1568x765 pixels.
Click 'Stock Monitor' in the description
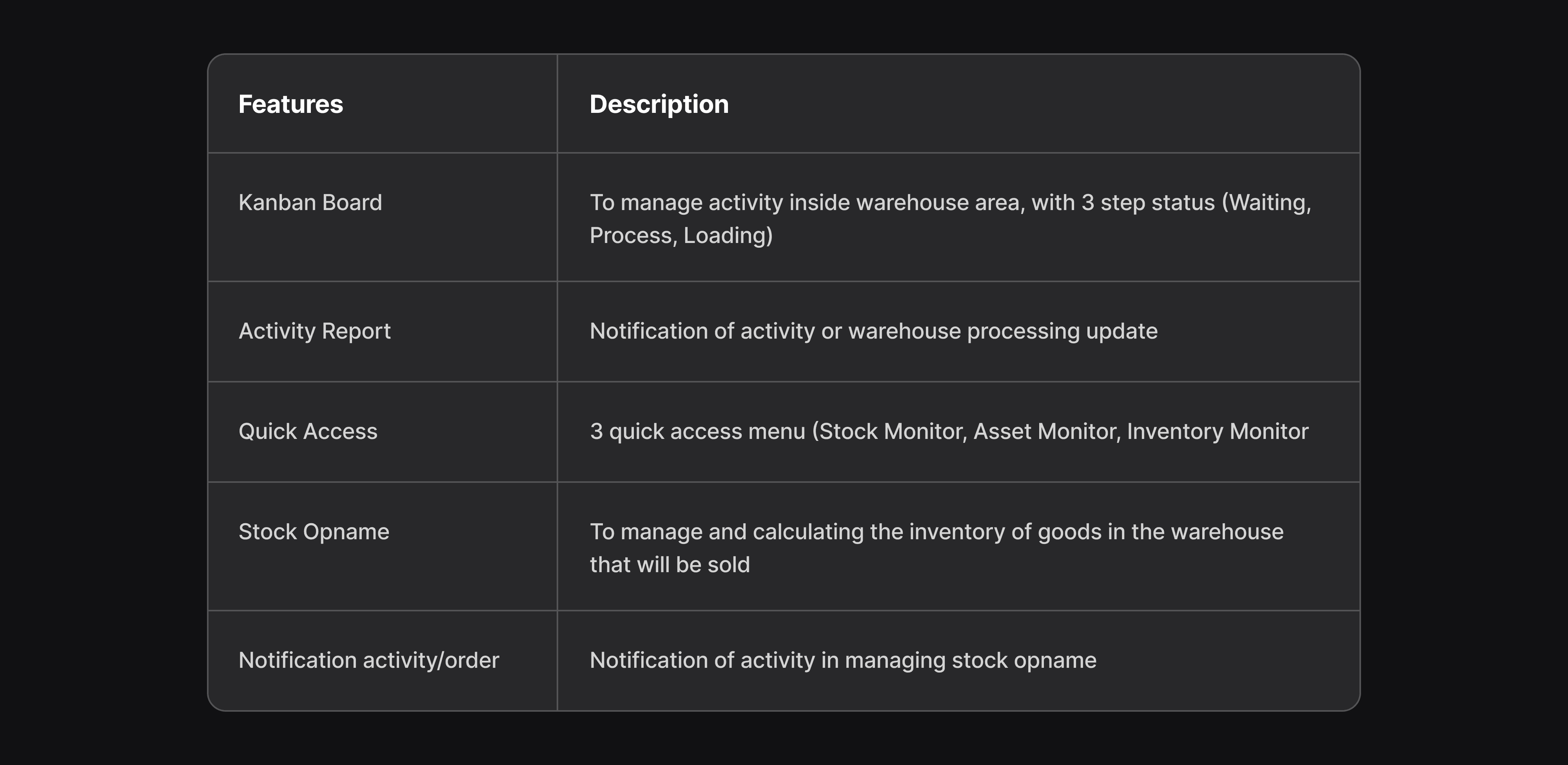click(891, 431)
